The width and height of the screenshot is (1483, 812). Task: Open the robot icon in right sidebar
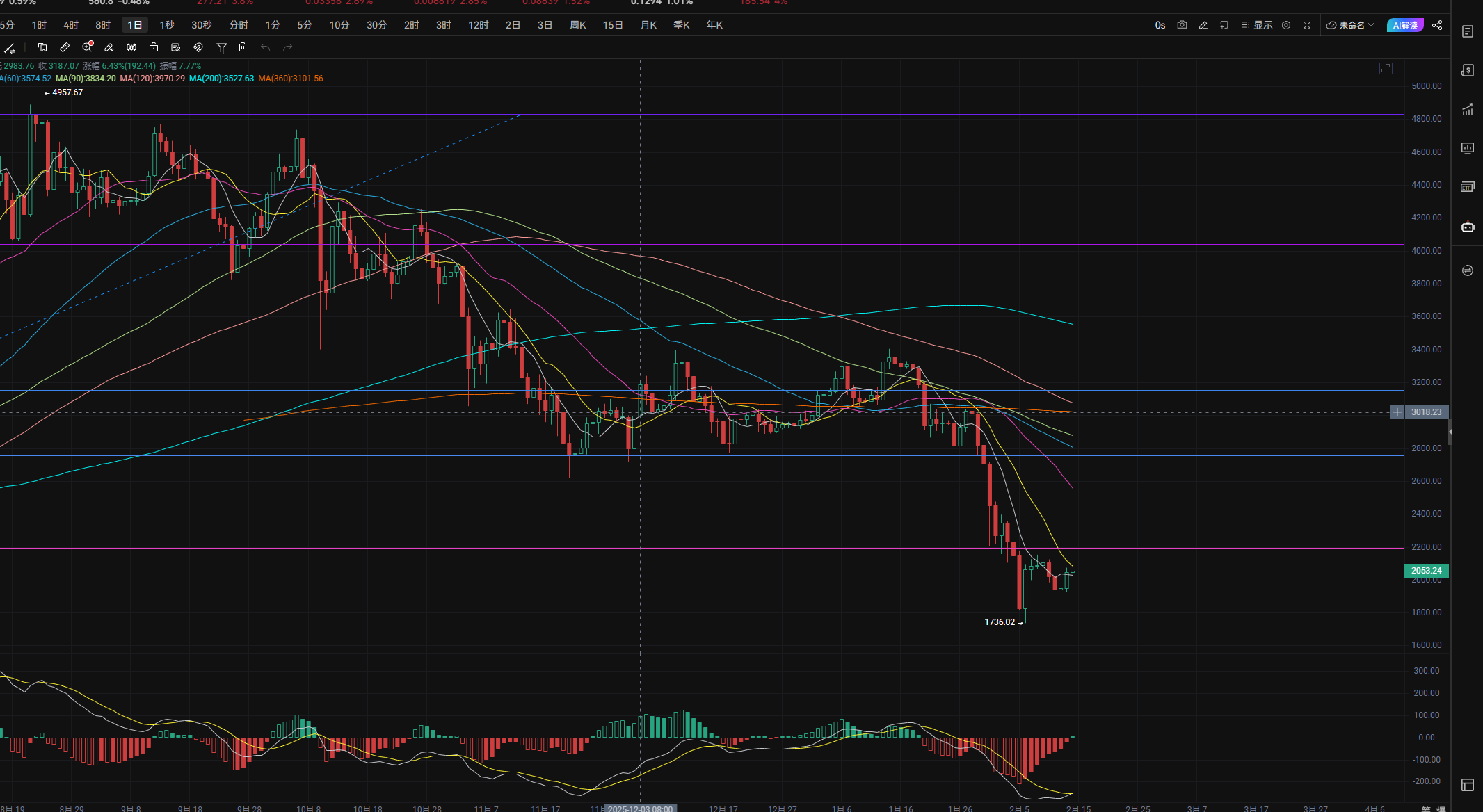[1468, 227]
